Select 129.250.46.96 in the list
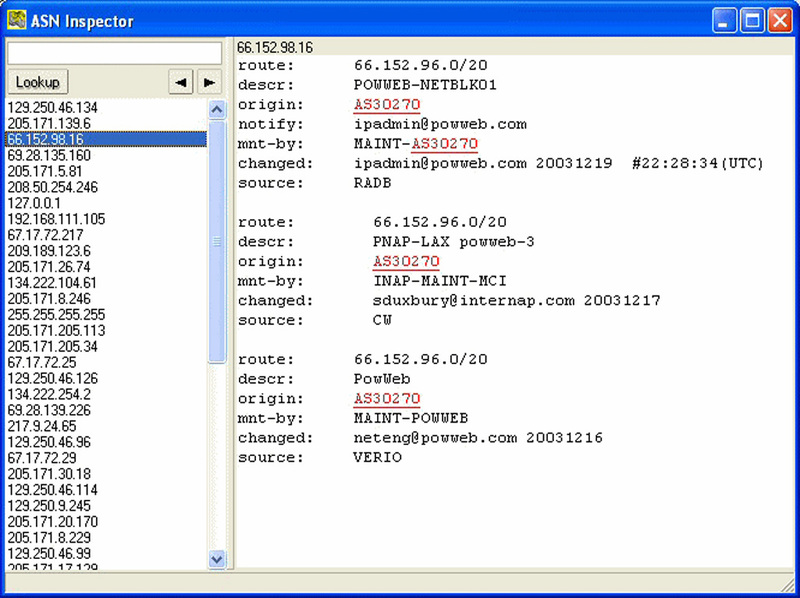800x598 pixels. tap(106, 442)
